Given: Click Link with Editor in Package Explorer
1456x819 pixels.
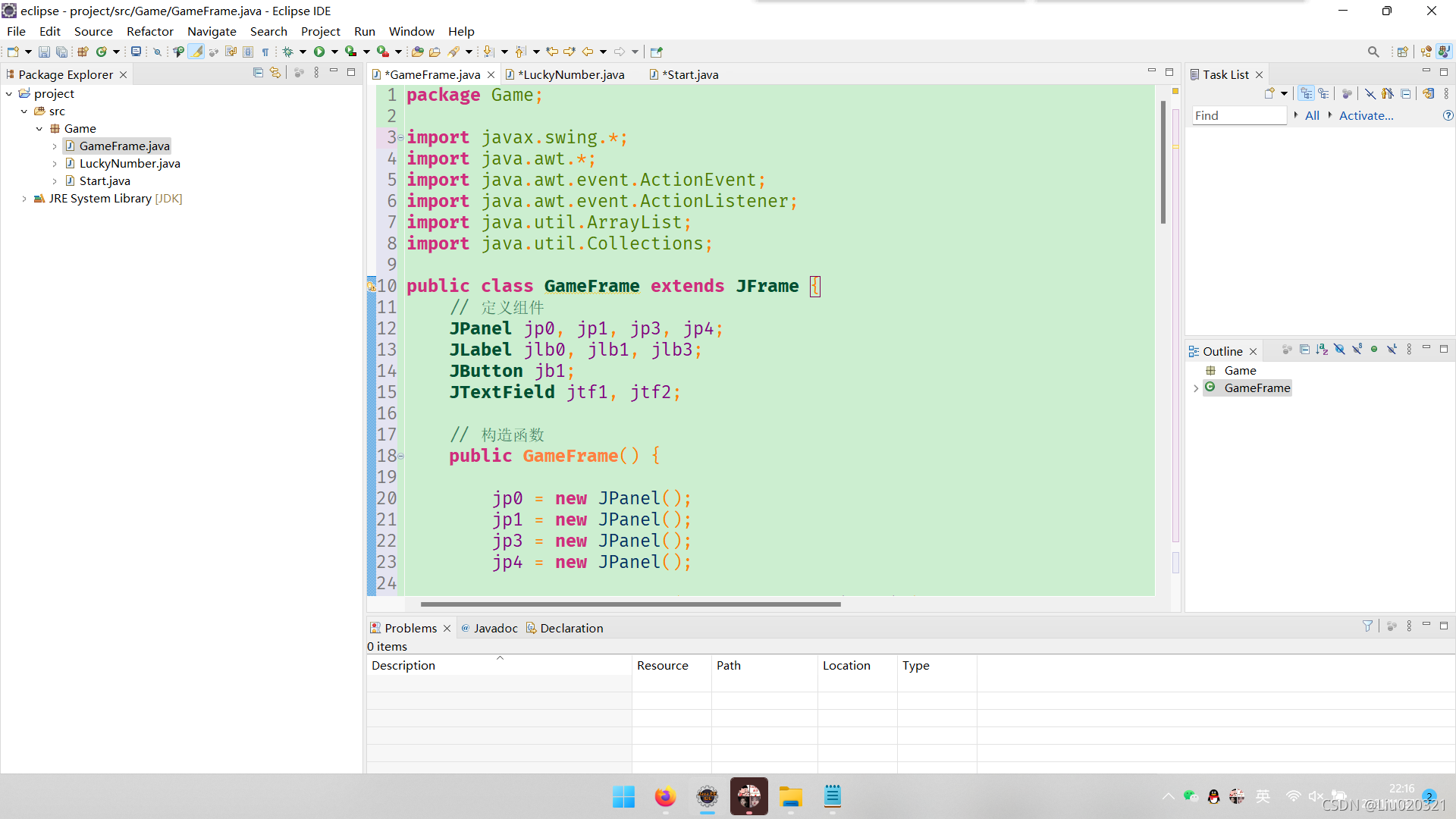Looking at the screenshot, I should point(275,73).
